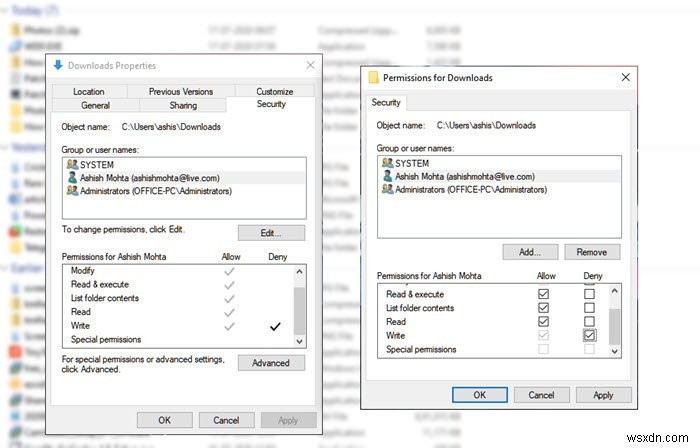Click Administrators group icon in Downloads Properties

coord(71,190)
